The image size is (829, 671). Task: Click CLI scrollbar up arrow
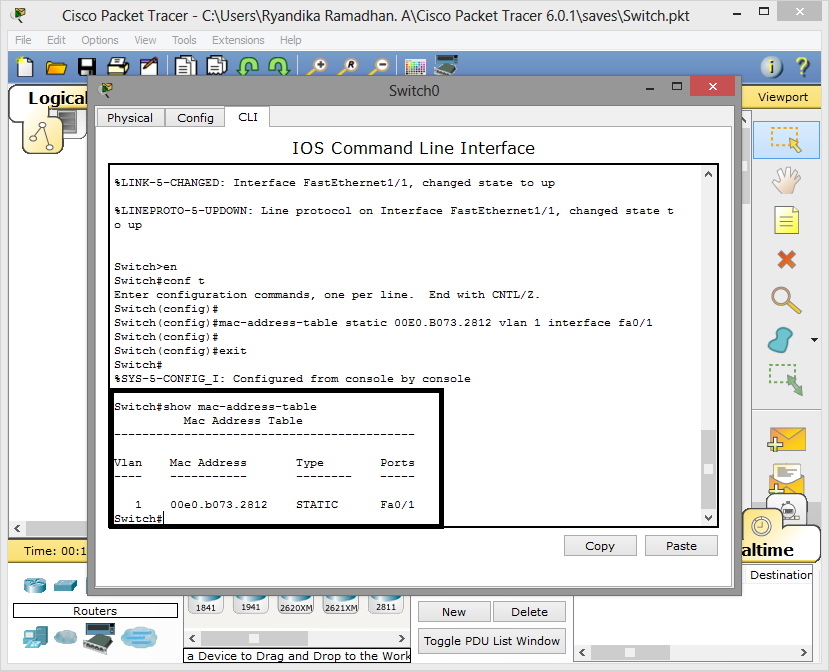tap(708, 174)
